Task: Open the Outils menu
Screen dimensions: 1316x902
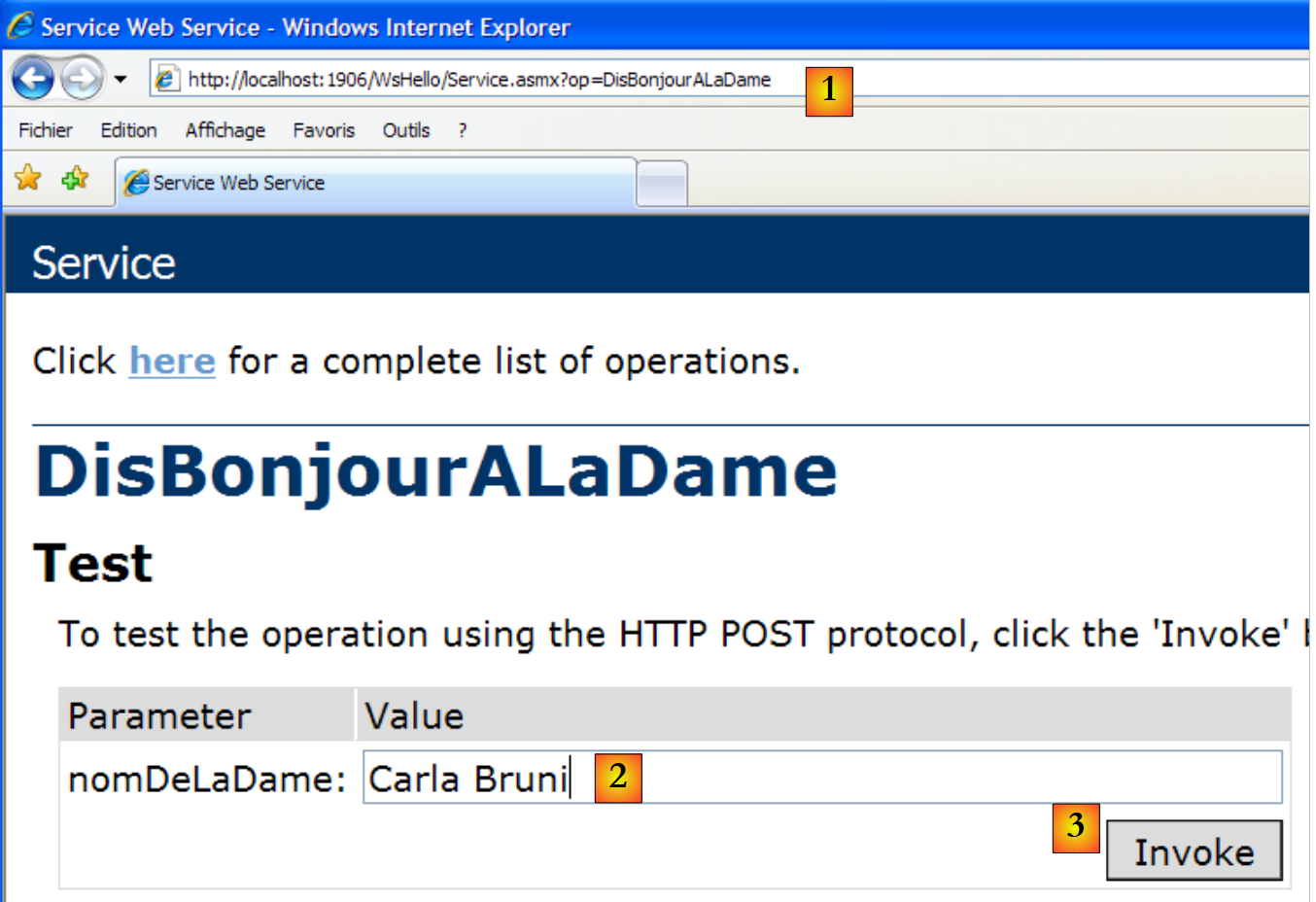Action: [x=405, y=130]
